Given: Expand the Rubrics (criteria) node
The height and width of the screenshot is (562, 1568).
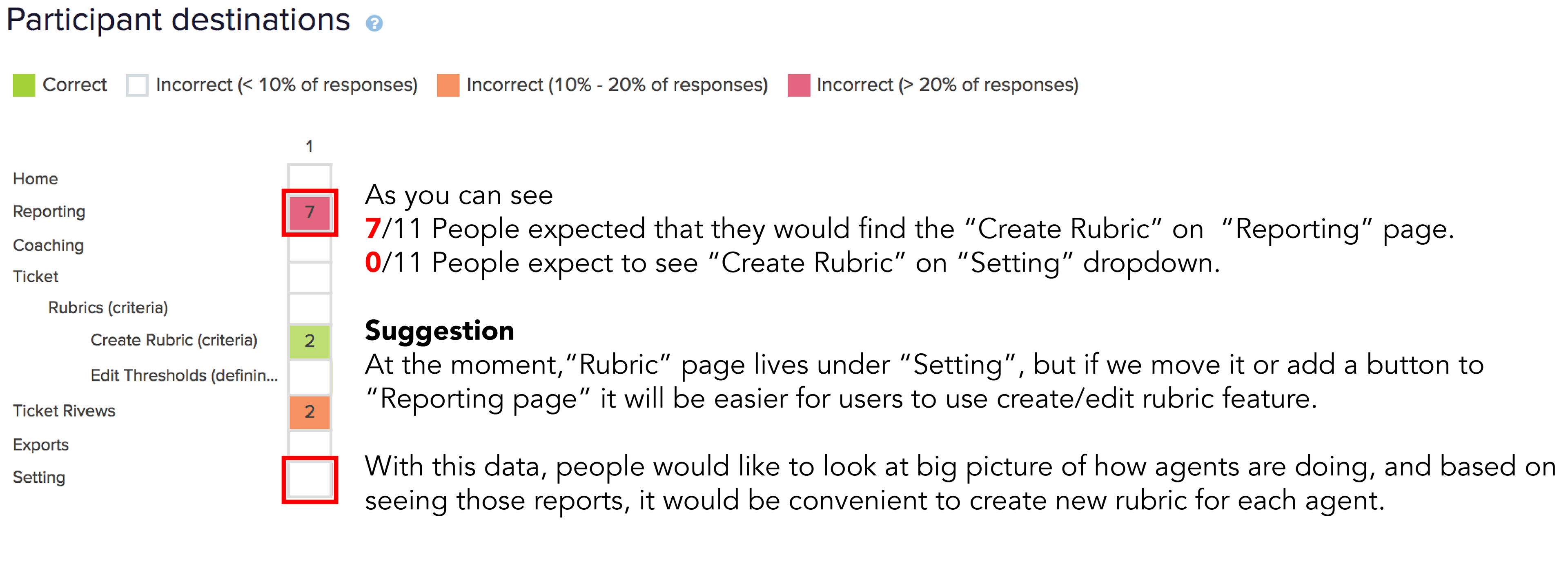Looking at the screenshot, I should (108, 308).
